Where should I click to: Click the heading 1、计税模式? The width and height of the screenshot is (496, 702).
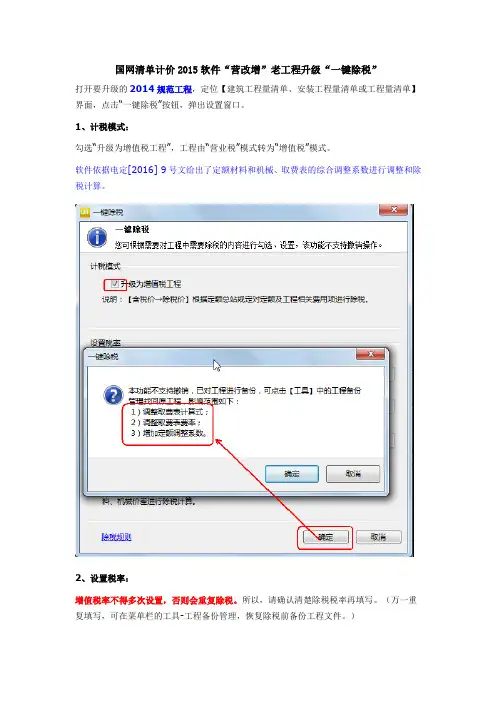point(102,127)
